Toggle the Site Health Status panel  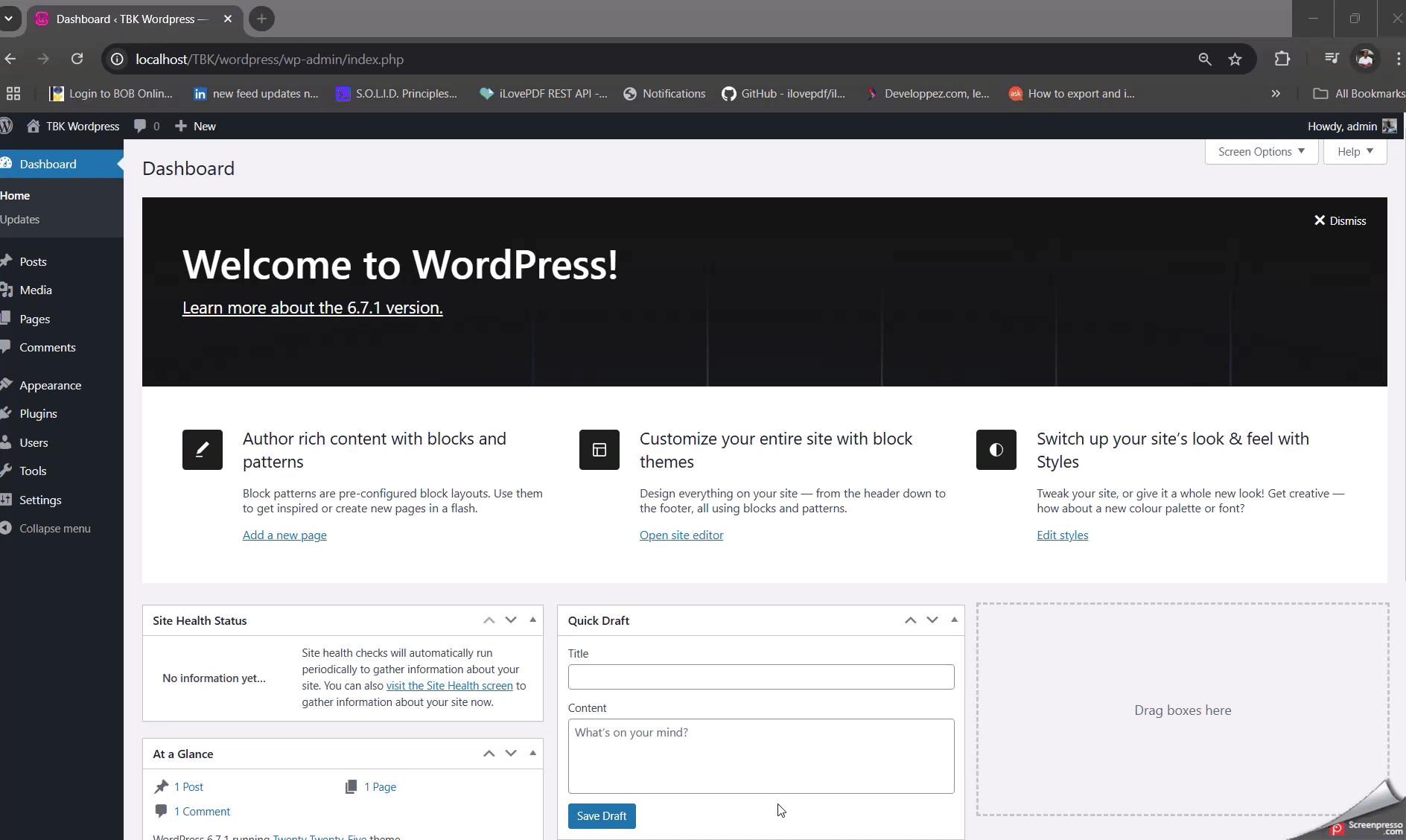pos(532,620)
